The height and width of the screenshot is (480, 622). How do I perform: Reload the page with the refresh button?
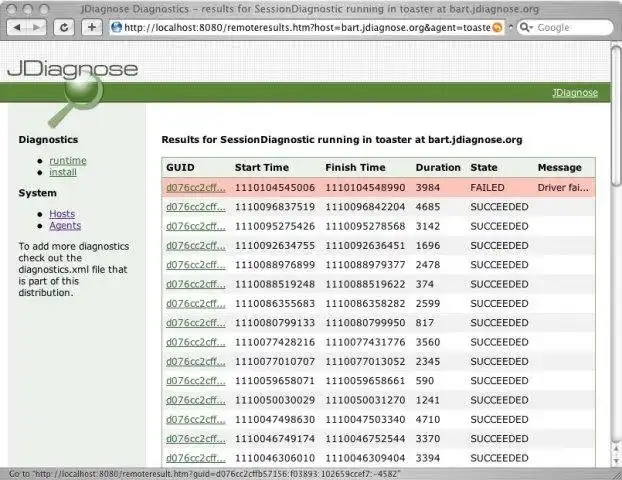63,27
